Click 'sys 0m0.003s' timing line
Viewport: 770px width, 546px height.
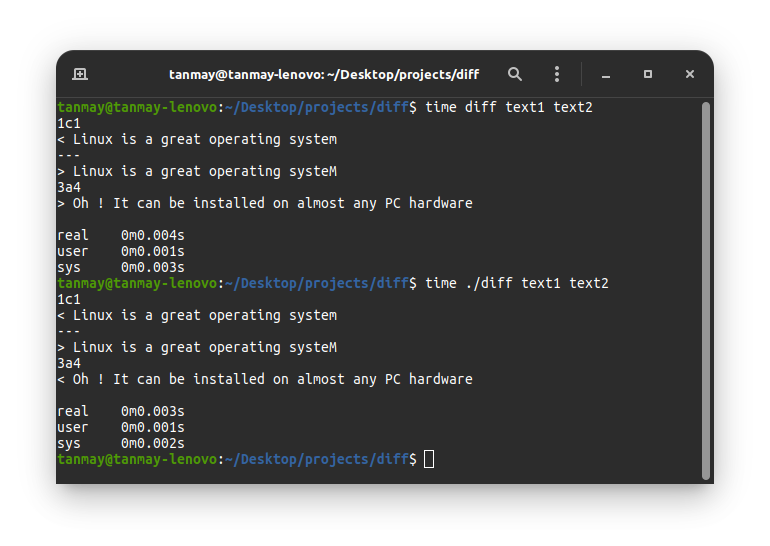click(121, 267)
